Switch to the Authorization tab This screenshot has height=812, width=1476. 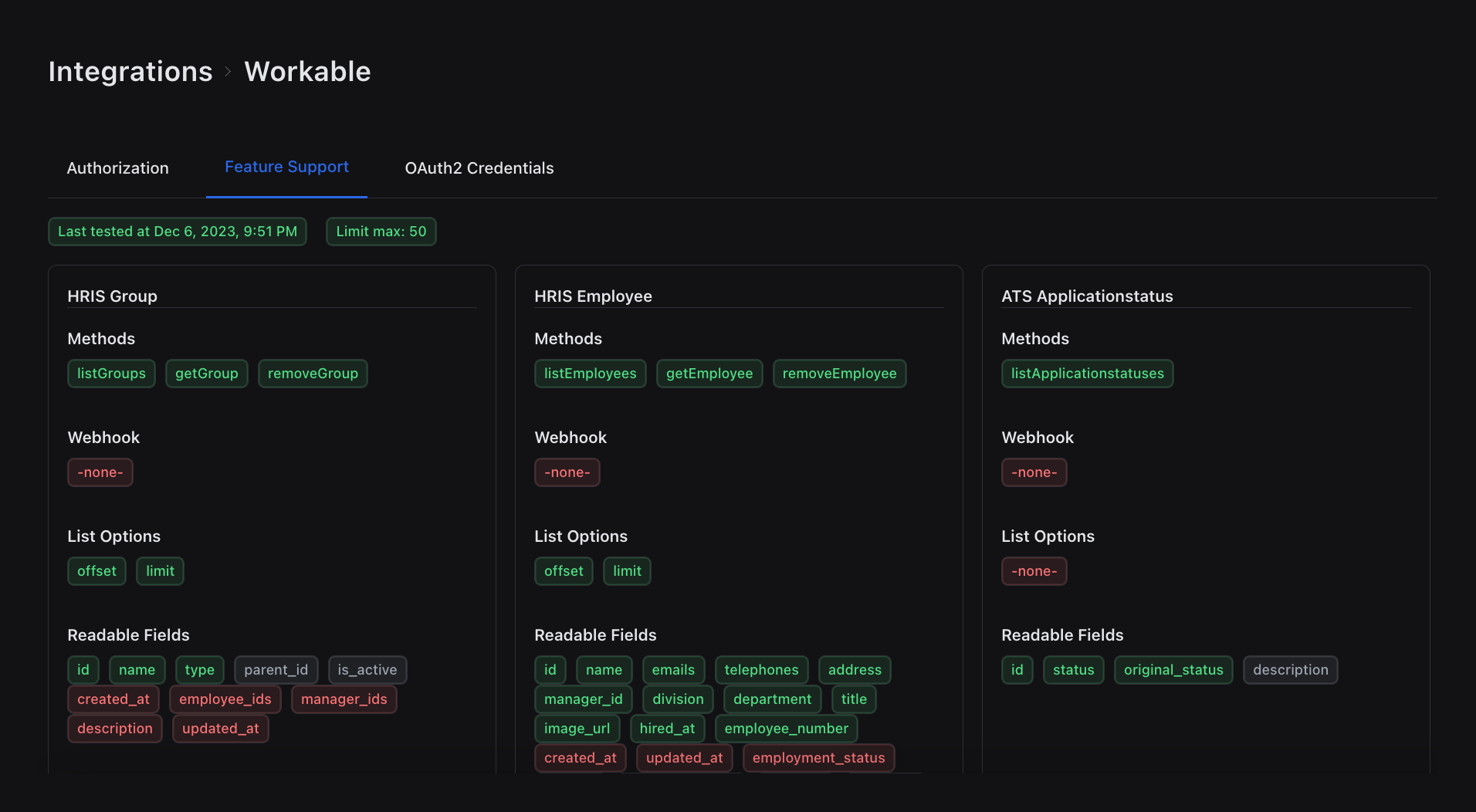coord(117,167)
